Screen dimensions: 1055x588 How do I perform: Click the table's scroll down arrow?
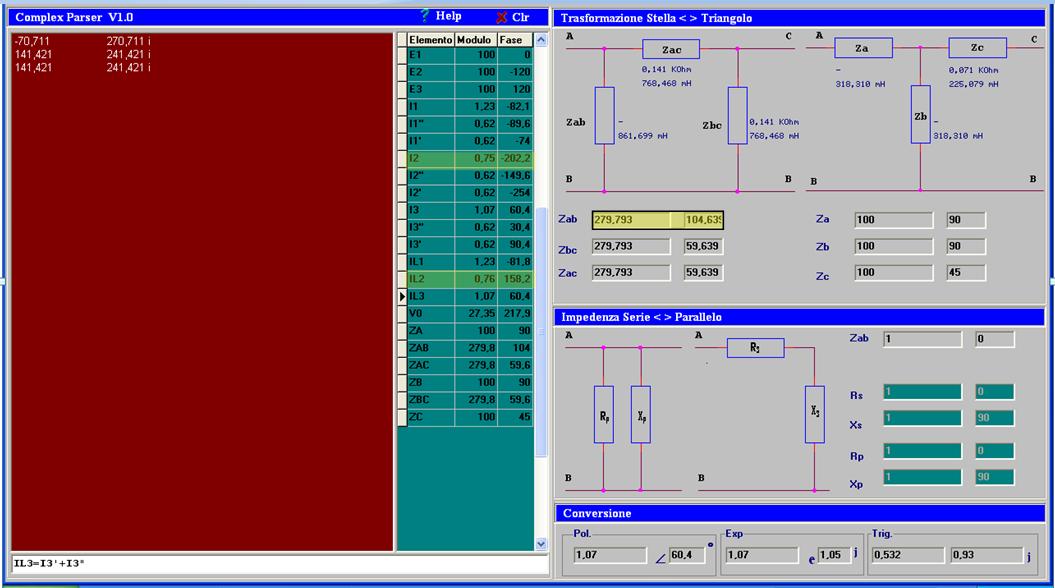[x=541, y=543]
